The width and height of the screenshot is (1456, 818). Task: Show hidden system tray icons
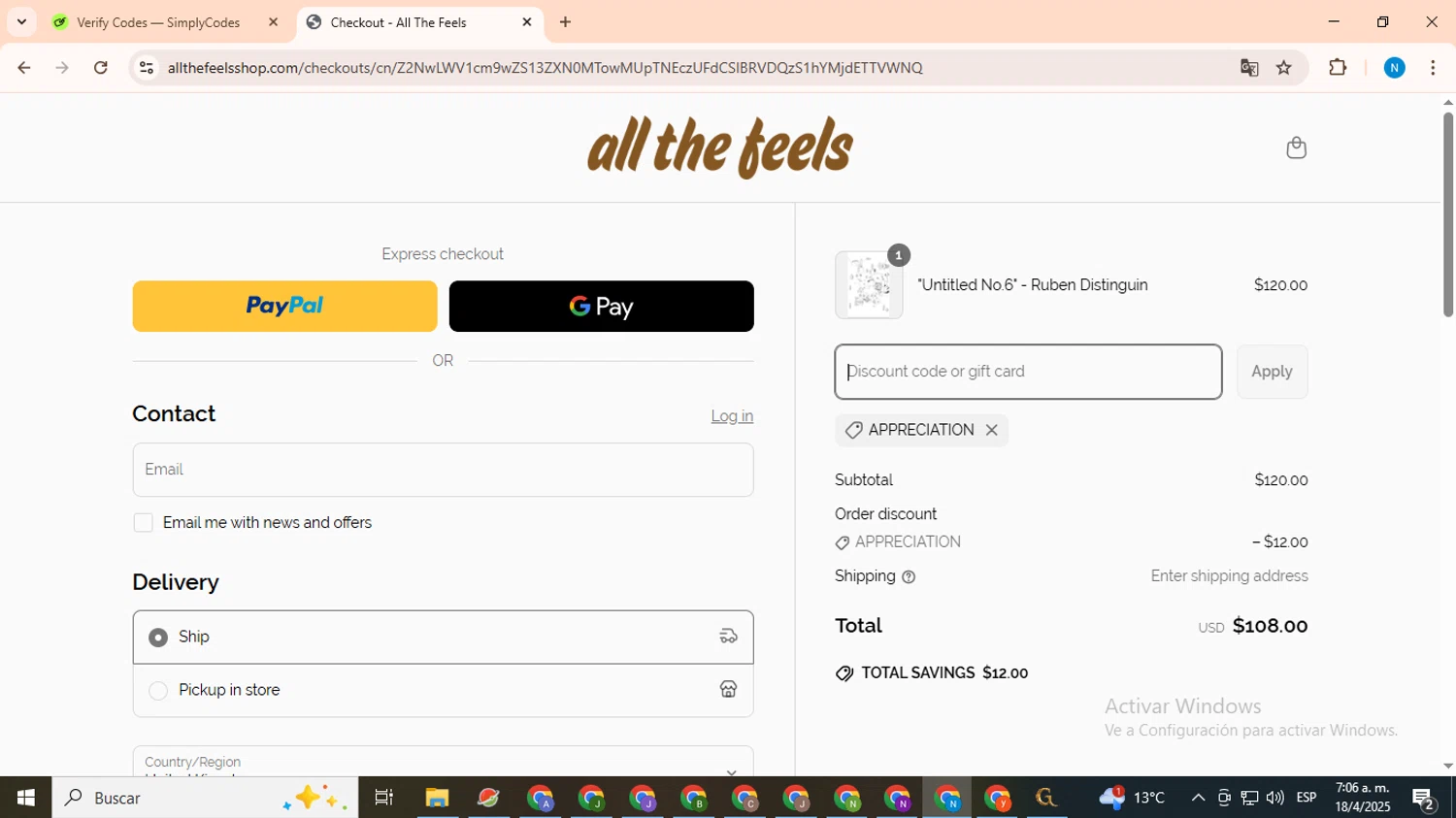1198,798
